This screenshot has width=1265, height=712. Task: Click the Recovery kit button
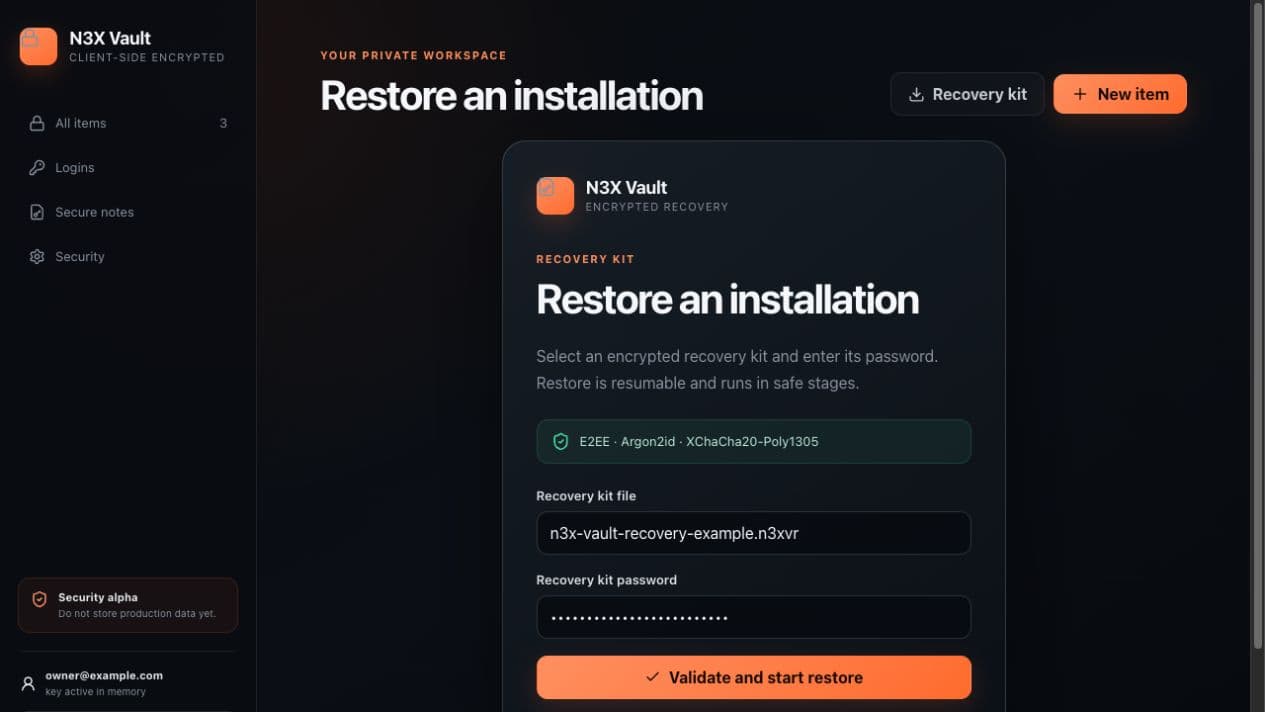[967, 94]
